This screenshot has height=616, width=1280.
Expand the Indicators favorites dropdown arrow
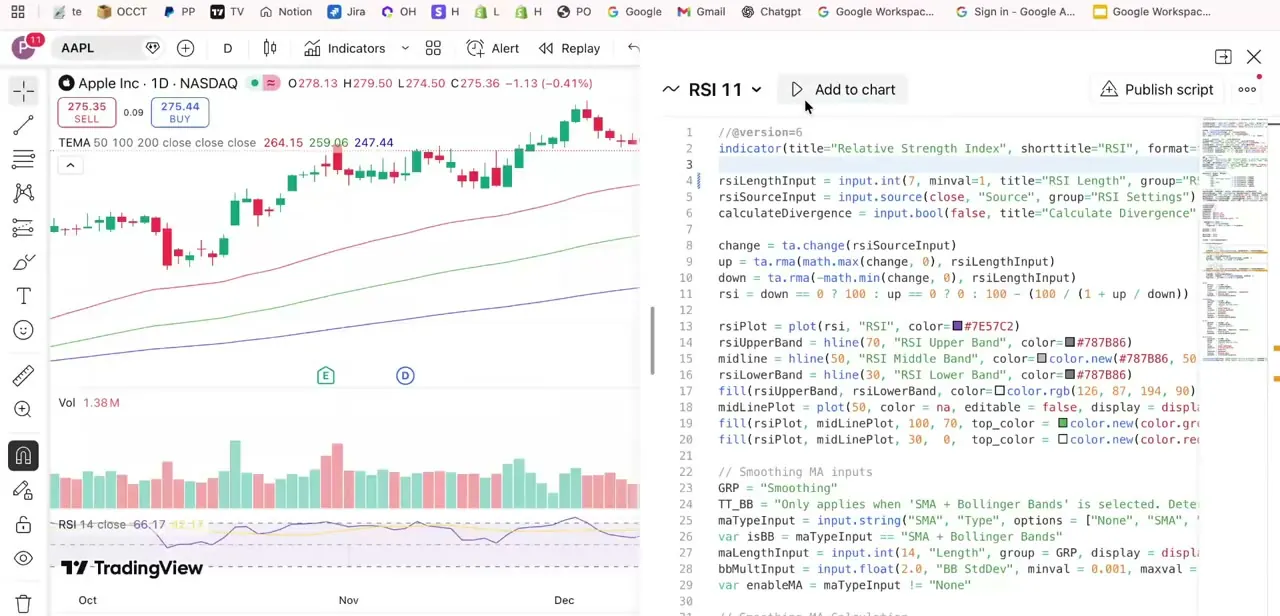[x=405, y=48]
